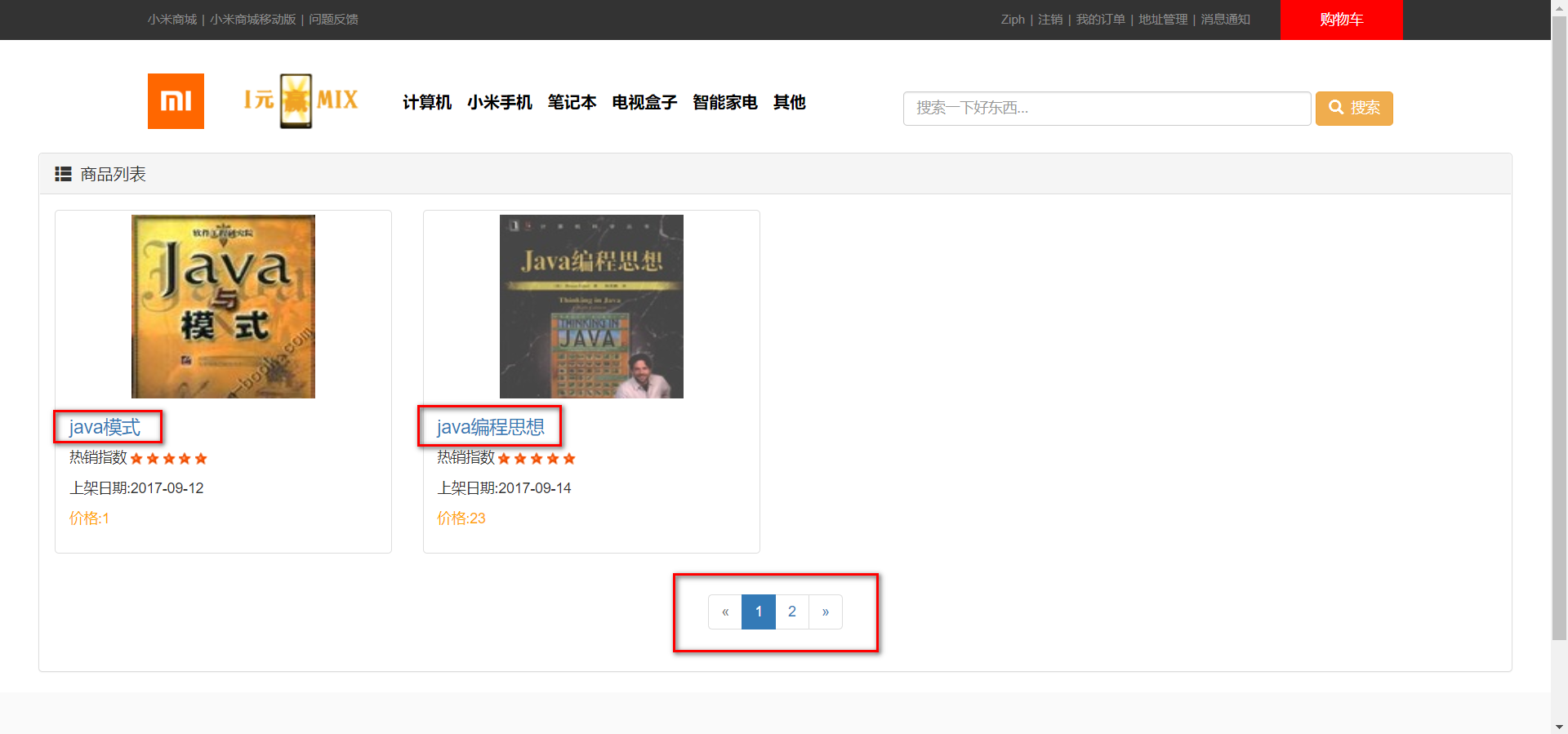
Task: Click 注销 to log out
Action: pyautogui.click(x=1050, y=20)
